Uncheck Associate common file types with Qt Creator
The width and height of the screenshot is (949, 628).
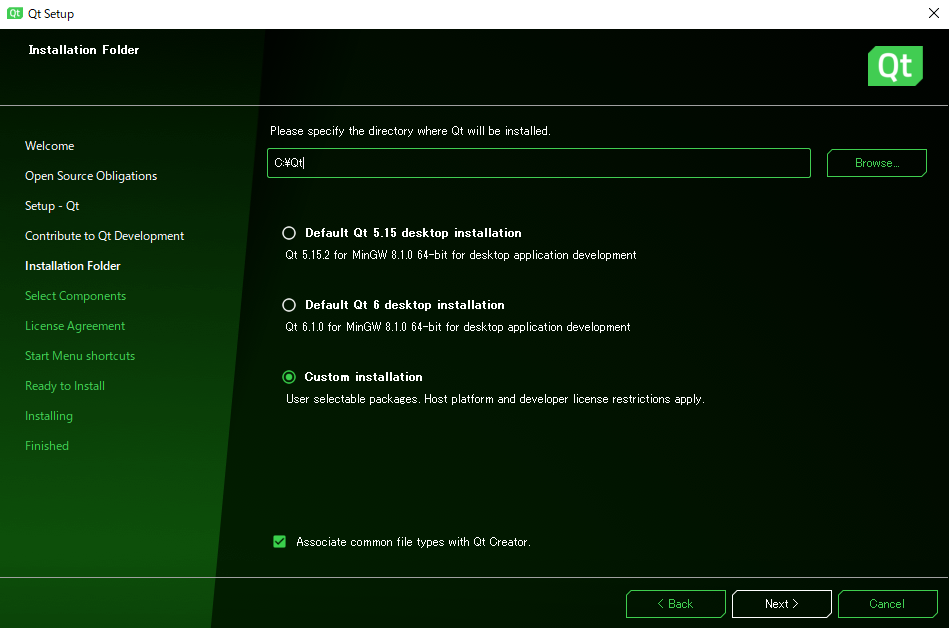point(280,541)
